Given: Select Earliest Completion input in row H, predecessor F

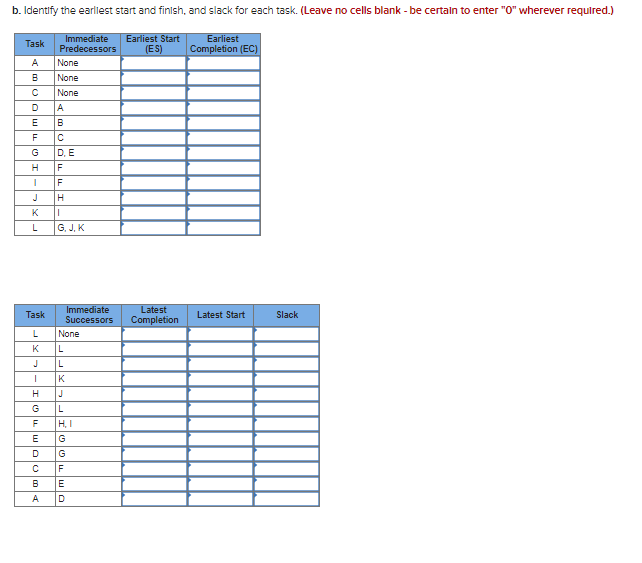Looking at the screenshot, I should [x=224, y=168].
